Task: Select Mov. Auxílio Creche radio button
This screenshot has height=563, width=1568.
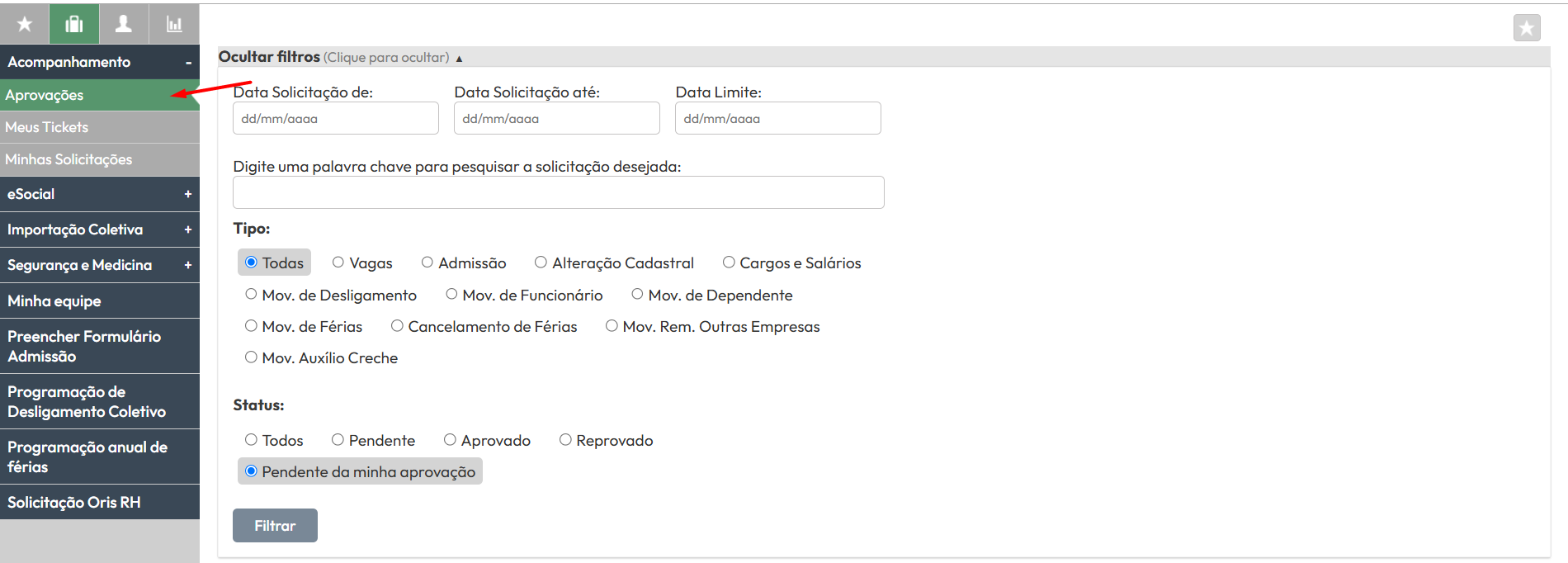Action: point(251,357)
